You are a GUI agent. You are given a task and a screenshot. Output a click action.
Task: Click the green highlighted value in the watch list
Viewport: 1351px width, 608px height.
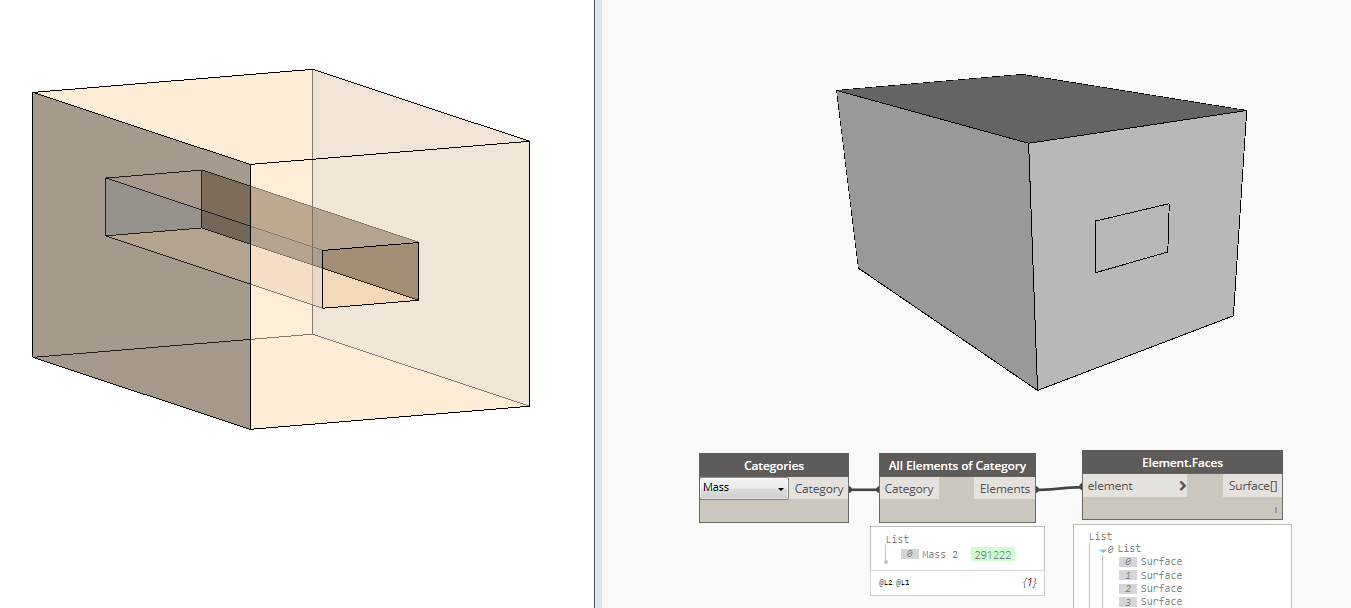[993, 554]
